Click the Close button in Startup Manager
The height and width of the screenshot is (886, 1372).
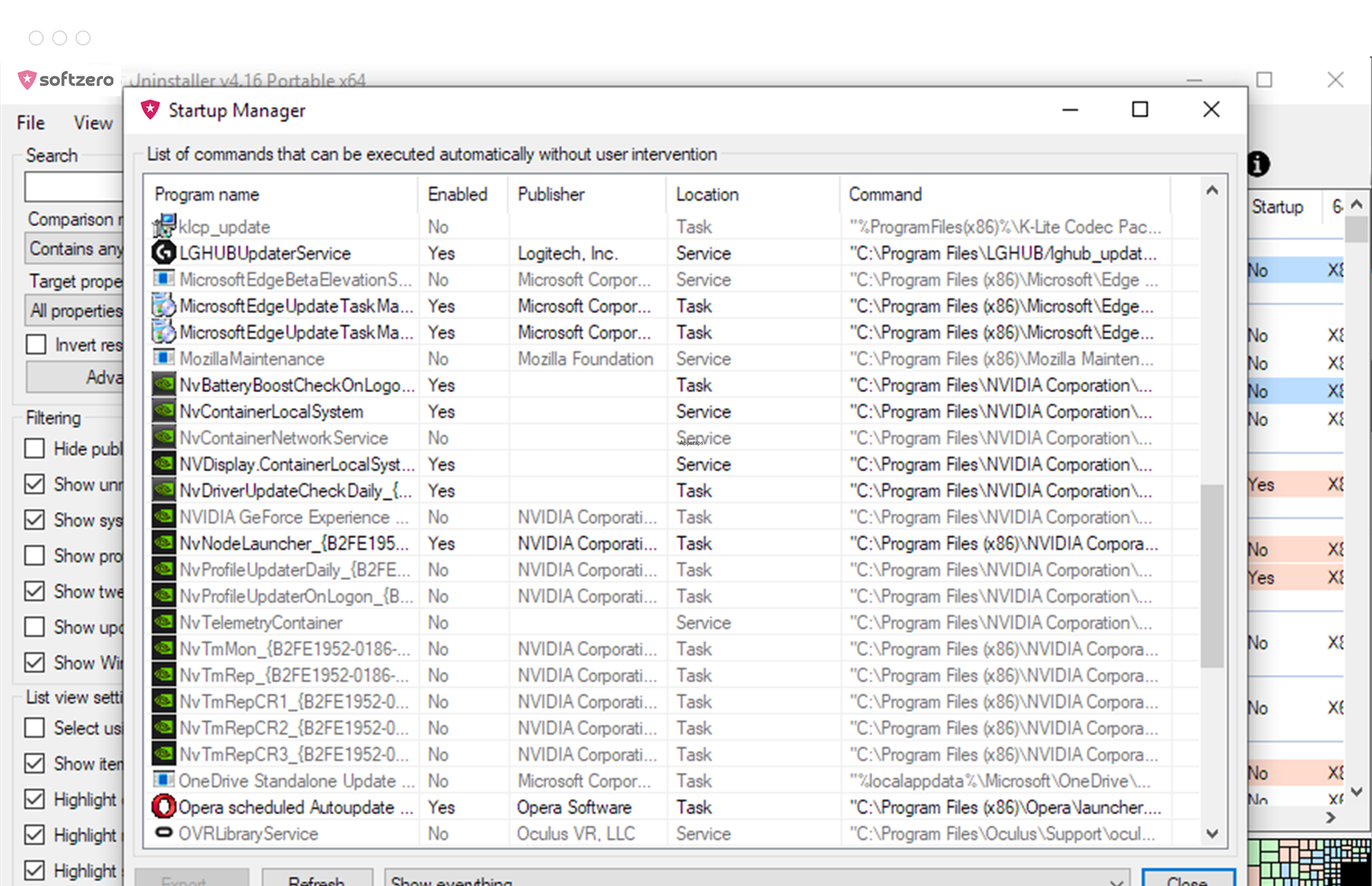[x=1188, y=879]
